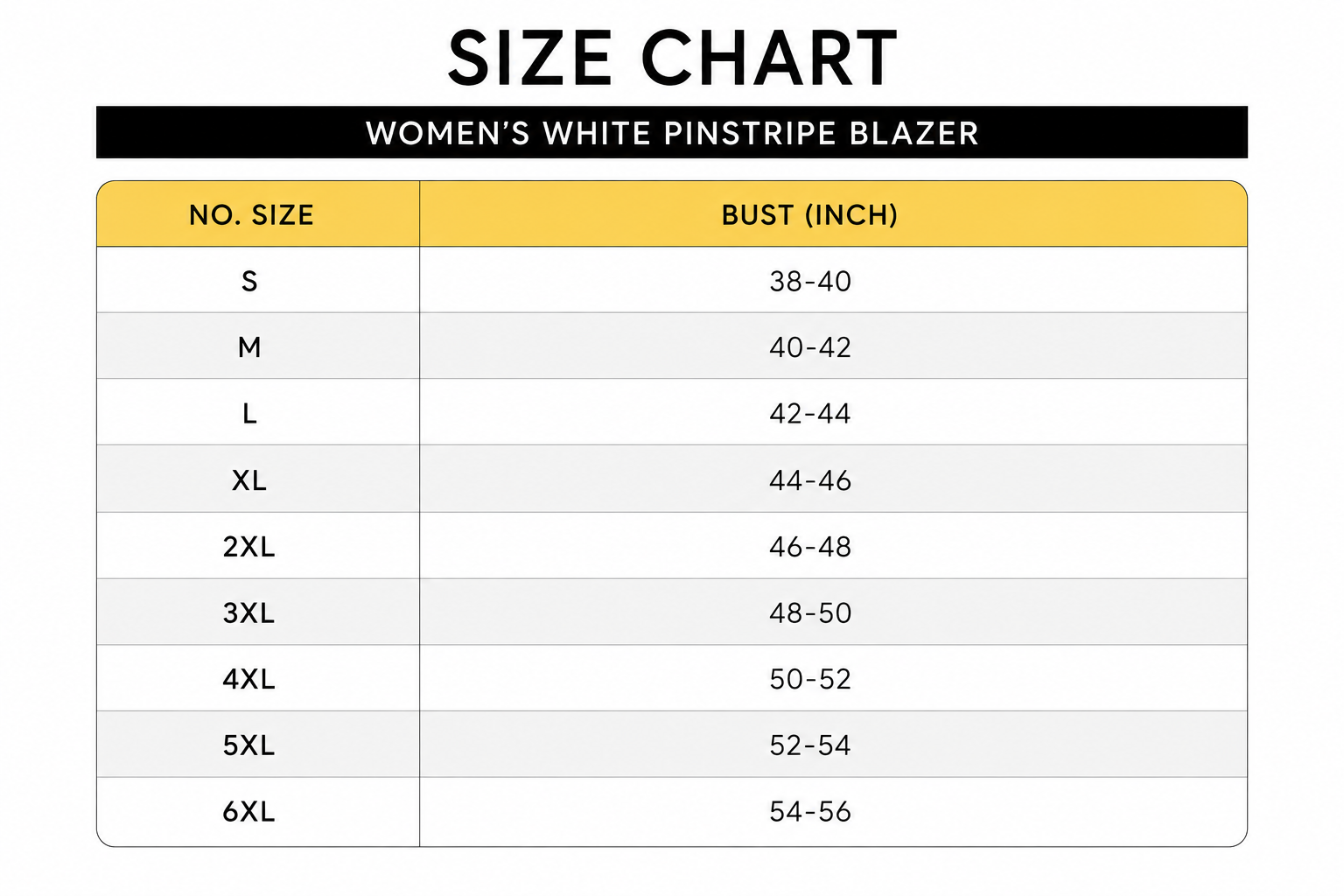Click the SIZE CHART title
This screenshot has height=896, width=1344.
(x=672, y=59)
